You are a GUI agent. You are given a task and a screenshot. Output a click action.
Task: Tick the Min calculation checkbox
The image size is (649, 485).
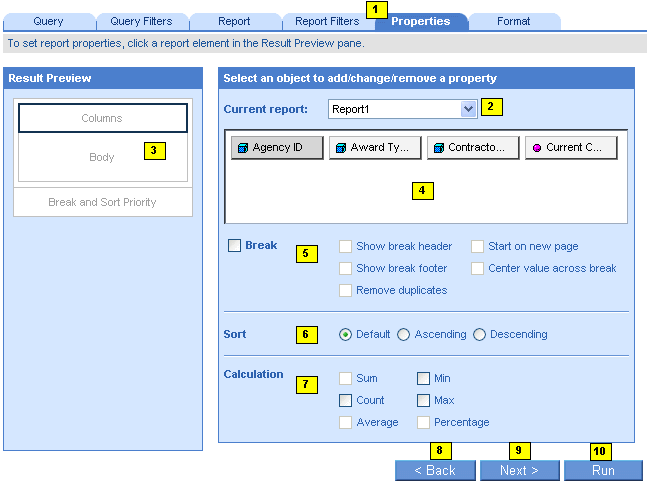[x=424, y=379]
